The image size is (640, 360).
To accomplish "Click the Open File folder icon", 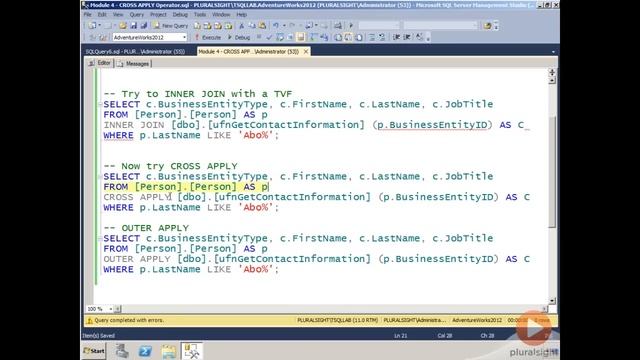I will (123, 26).
